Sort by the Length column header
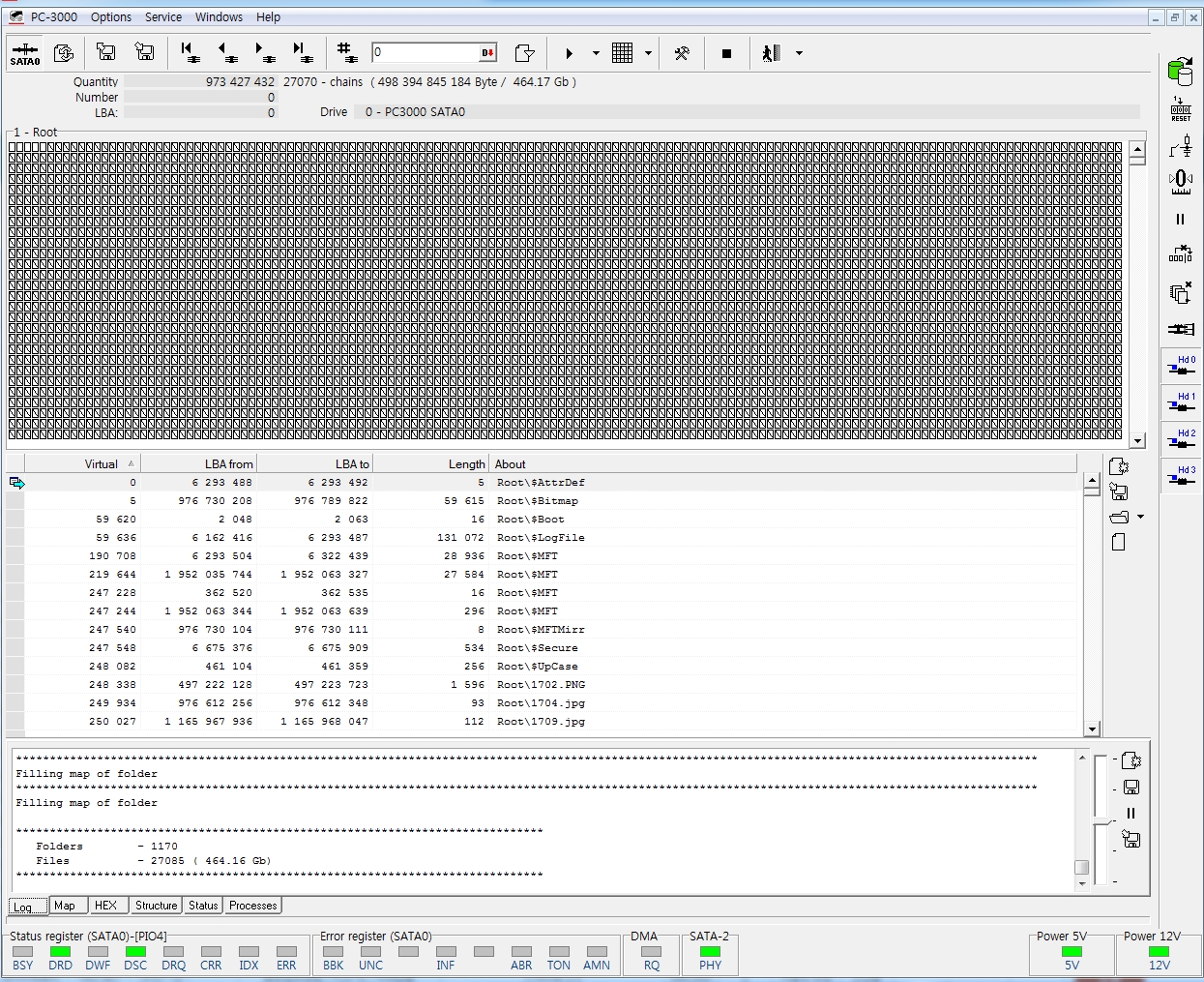Screen dimensions: 1204x982 click(431, 463)
